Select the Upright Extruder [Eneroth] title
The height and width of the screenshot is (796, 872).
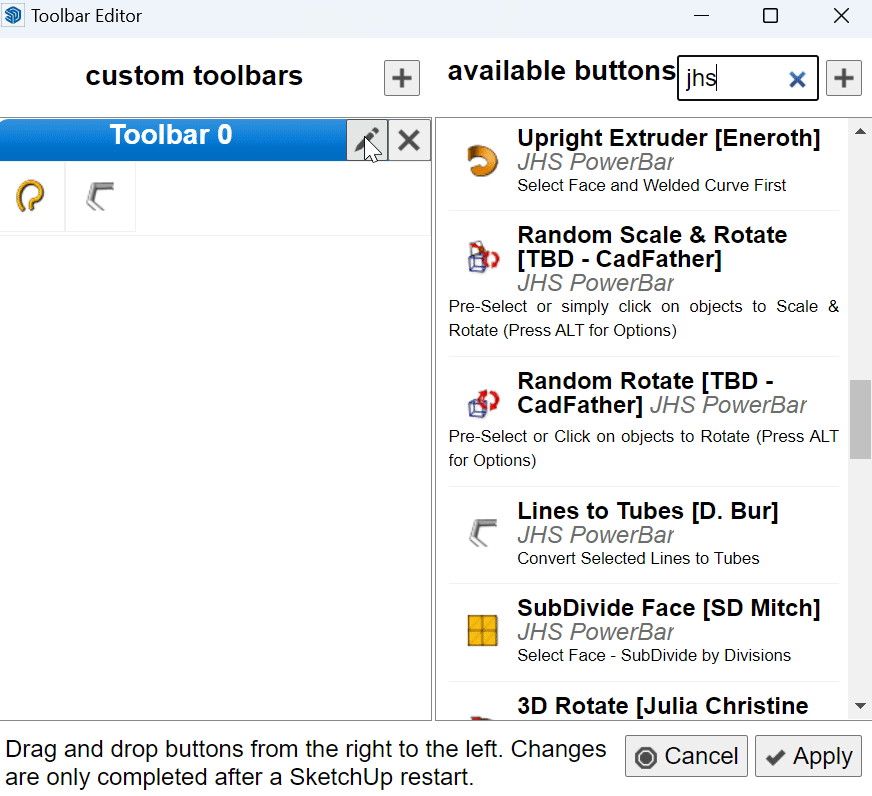(x=668, y=138)
